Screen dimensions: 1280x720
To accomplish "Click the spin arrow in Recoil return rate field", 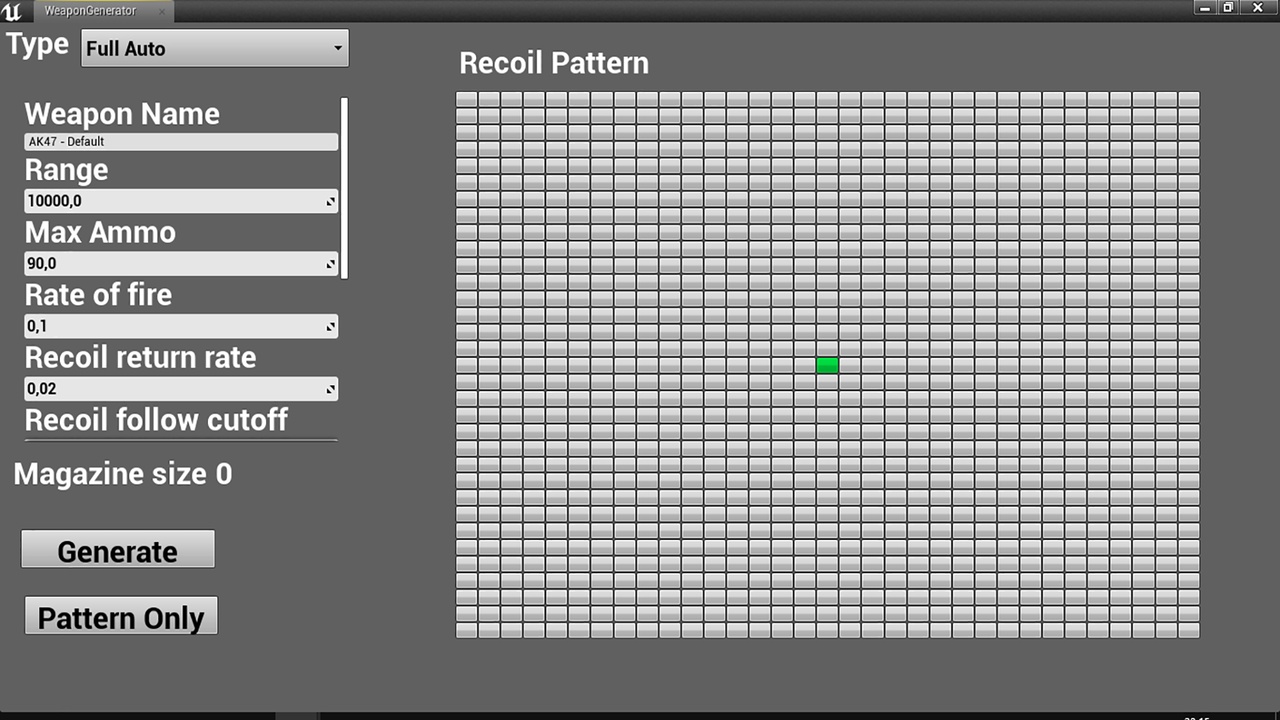I will 330,389.
